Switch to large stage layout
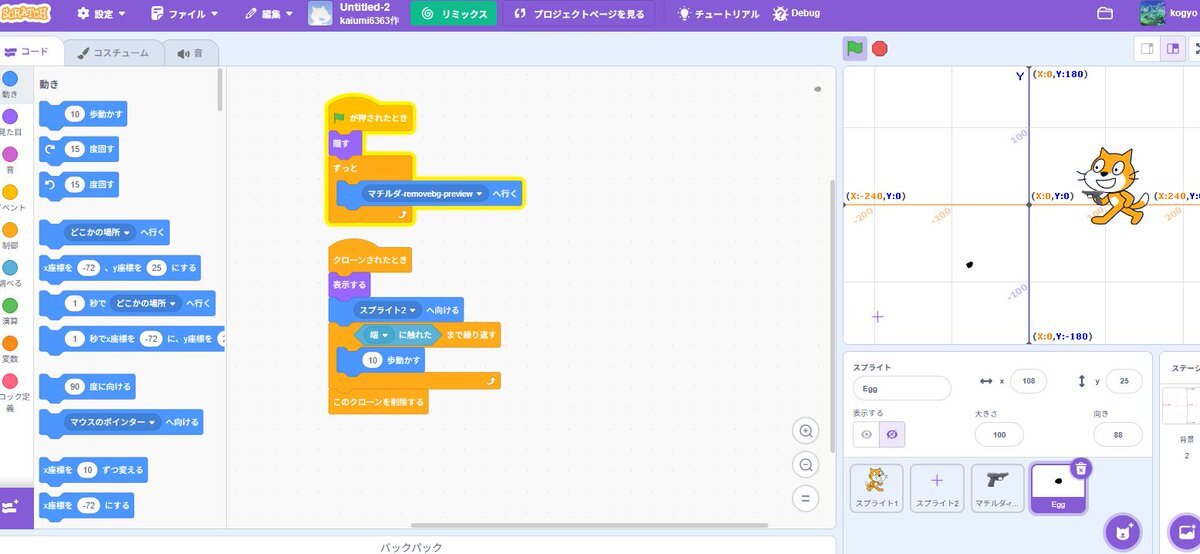The image size is (1200, 554). coord(1172,48)
